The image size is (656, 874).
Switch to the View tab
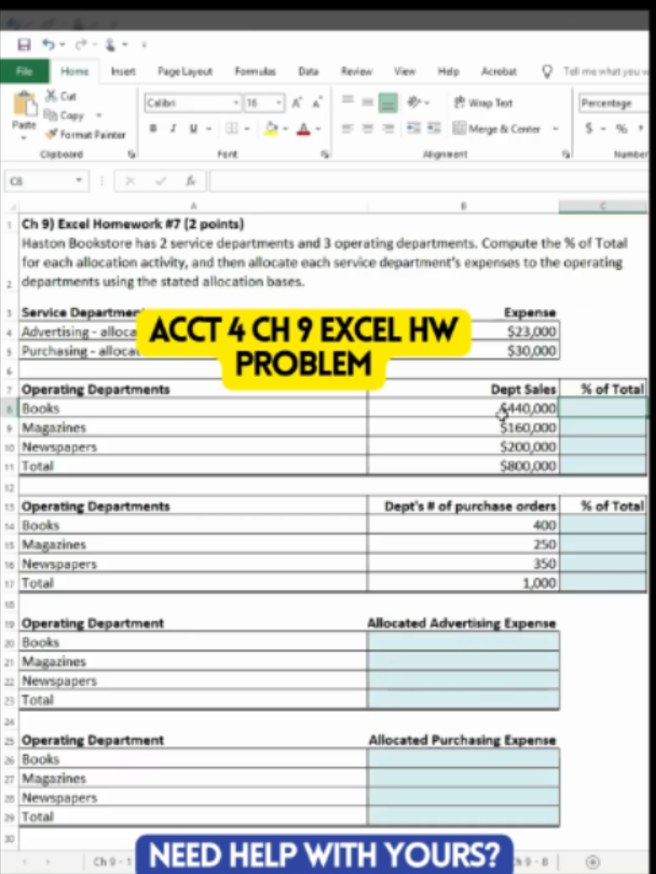(x=405, y=71)
